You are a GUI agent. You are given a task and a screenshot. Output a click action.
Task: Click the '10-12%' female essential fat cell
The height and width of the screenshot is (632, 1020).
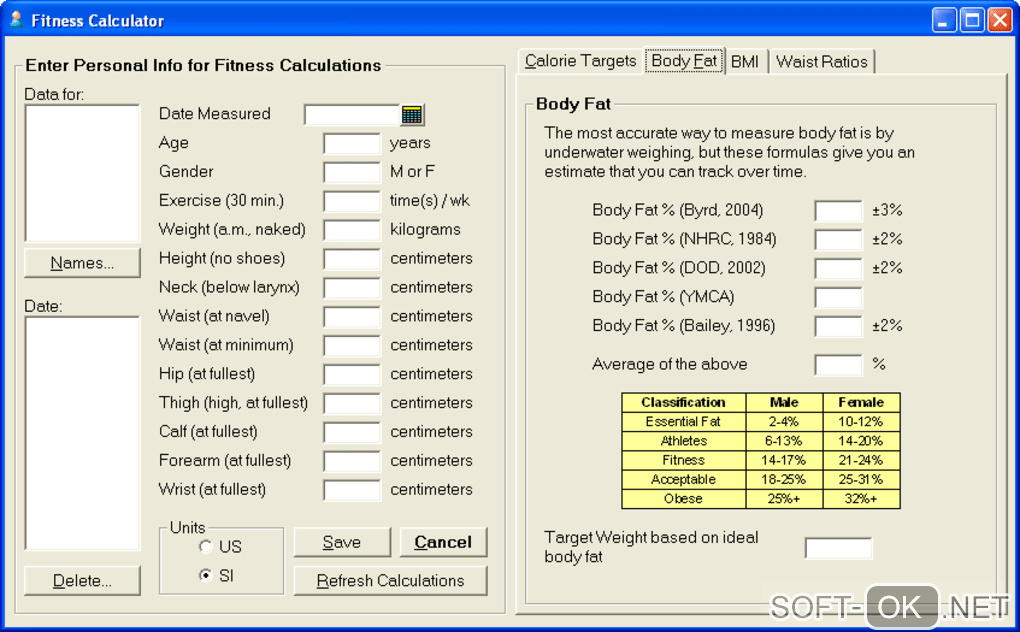point(861,421)
